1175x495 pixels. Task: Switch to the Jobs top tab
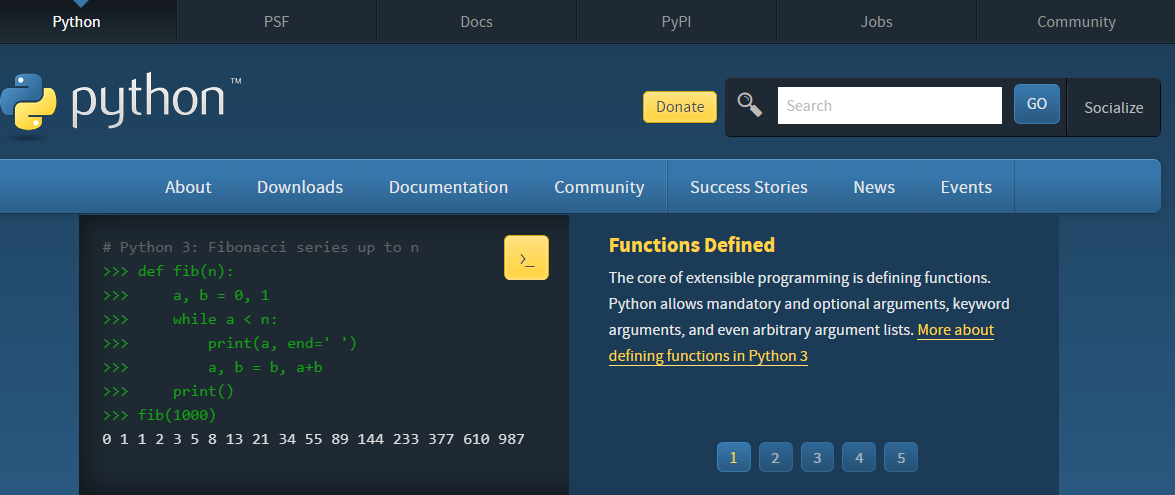(876, 21)
